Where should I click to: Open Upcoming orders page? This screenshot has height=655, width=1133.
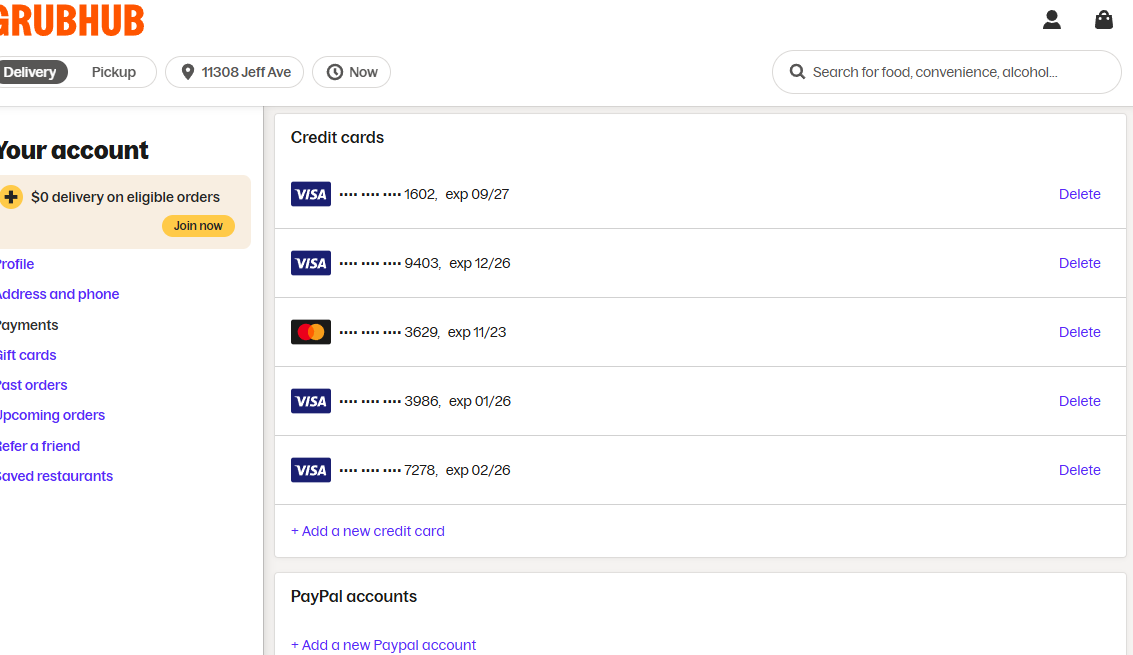(x=52, y=415)
